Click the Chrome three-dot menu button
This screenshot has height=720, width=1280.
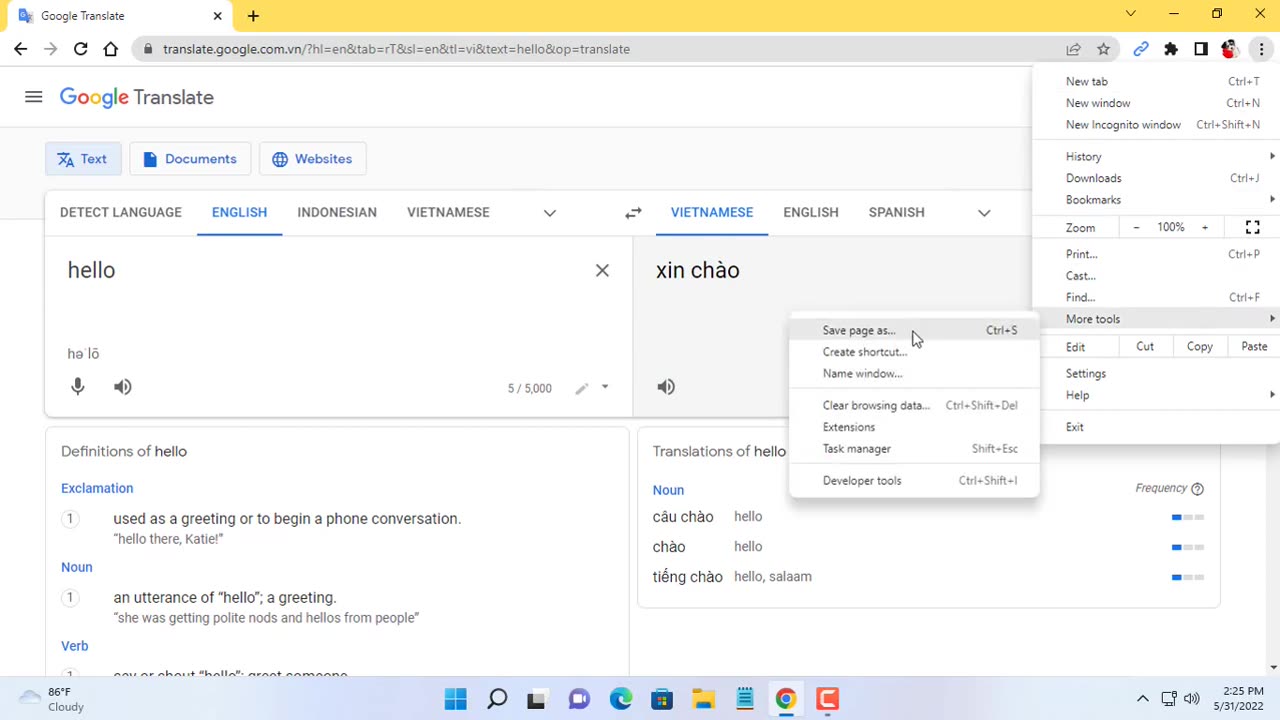point(1261,49)
